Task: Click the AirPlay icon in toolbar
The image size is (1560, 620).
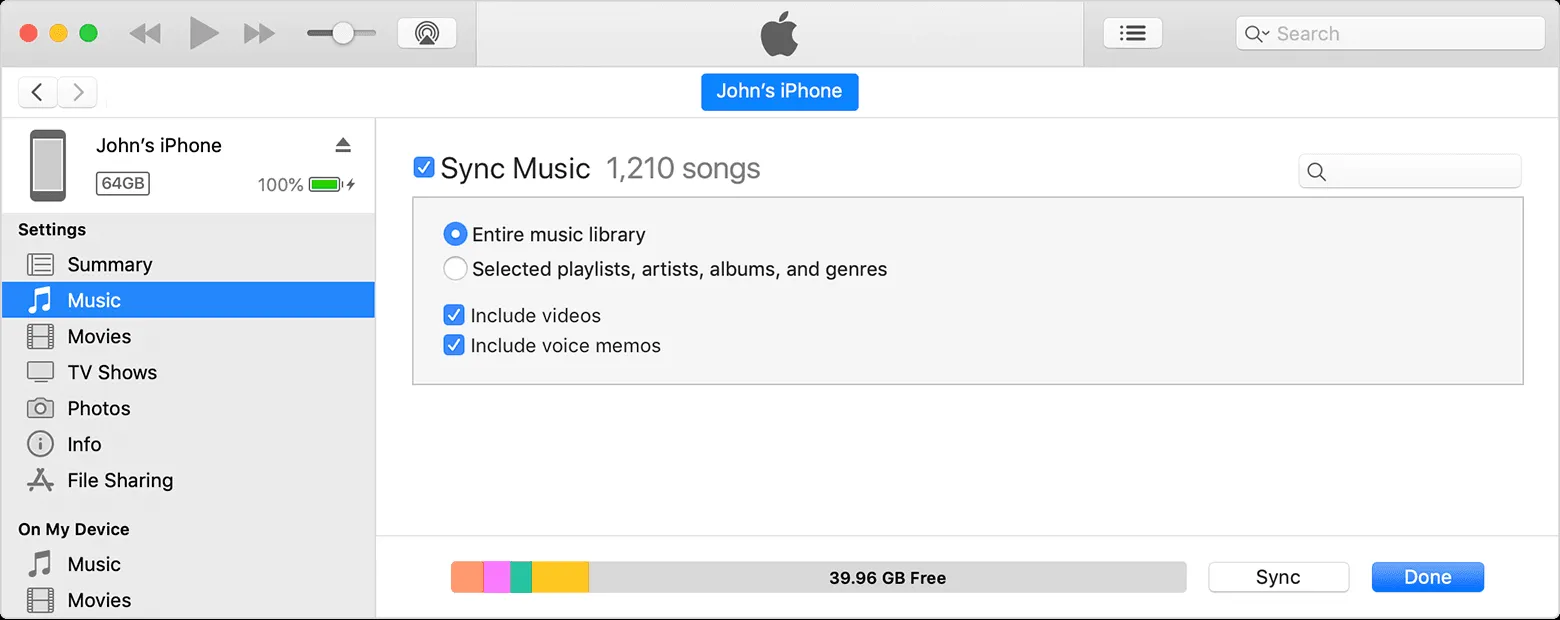Action: pos(426,31)
